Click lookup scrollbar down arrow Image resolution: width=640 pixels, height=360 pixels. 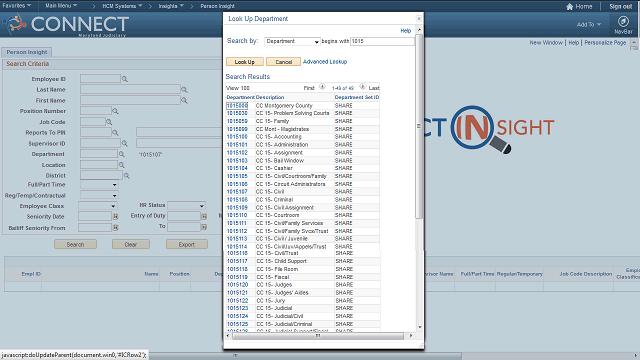[x=419, y=327]
